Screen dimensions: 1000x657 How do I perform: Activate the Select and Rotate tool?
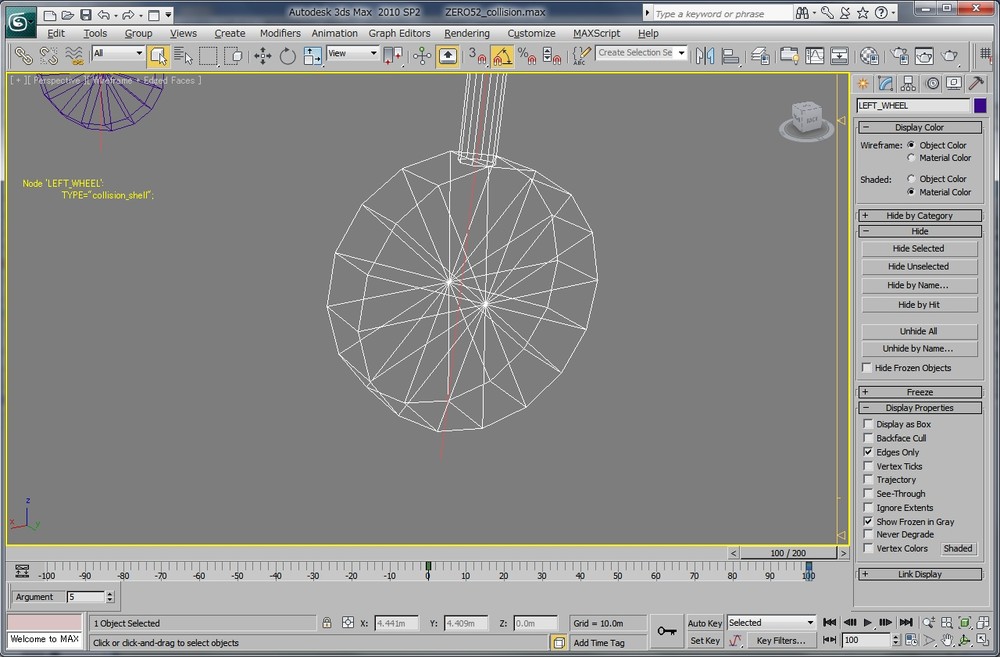tap(288, 56)
